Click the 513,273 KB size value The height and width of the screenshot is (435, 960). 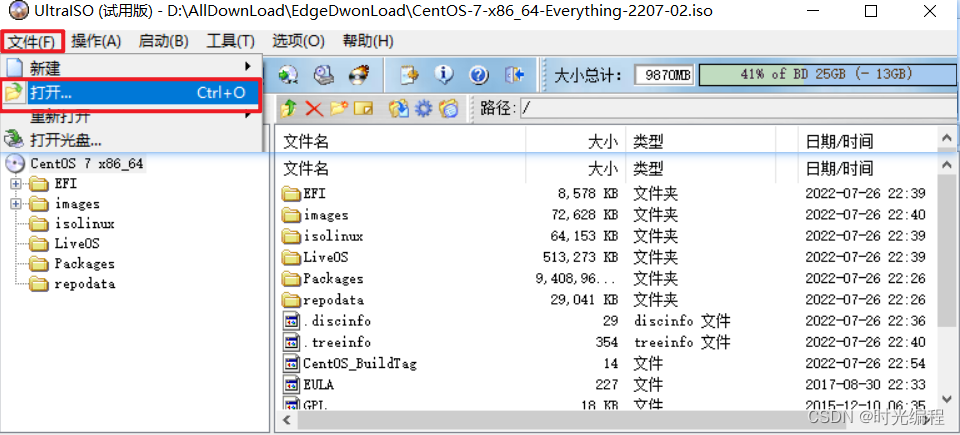(580, 257)
